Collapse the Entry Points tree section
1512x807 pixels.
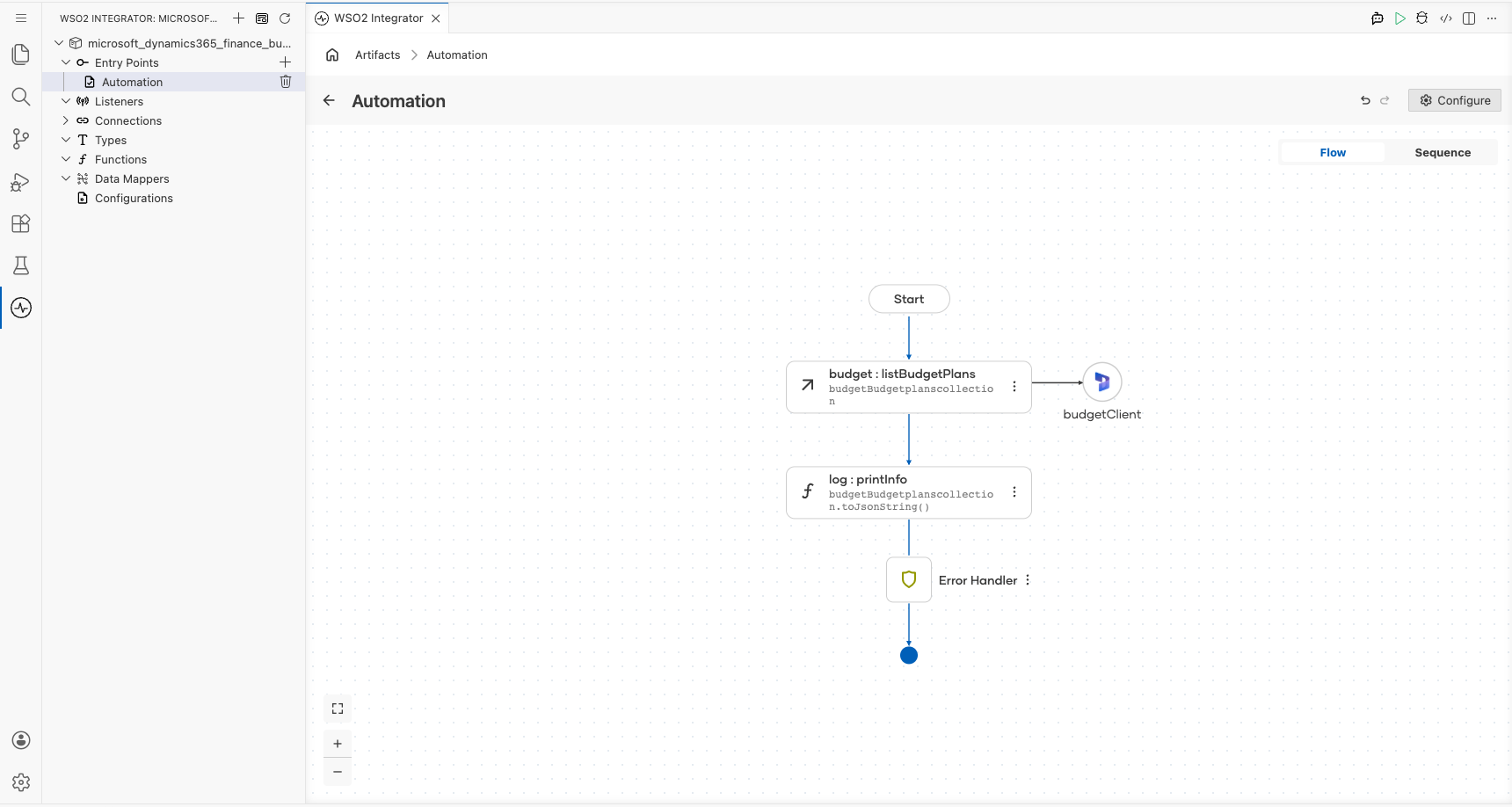(66, 62)
